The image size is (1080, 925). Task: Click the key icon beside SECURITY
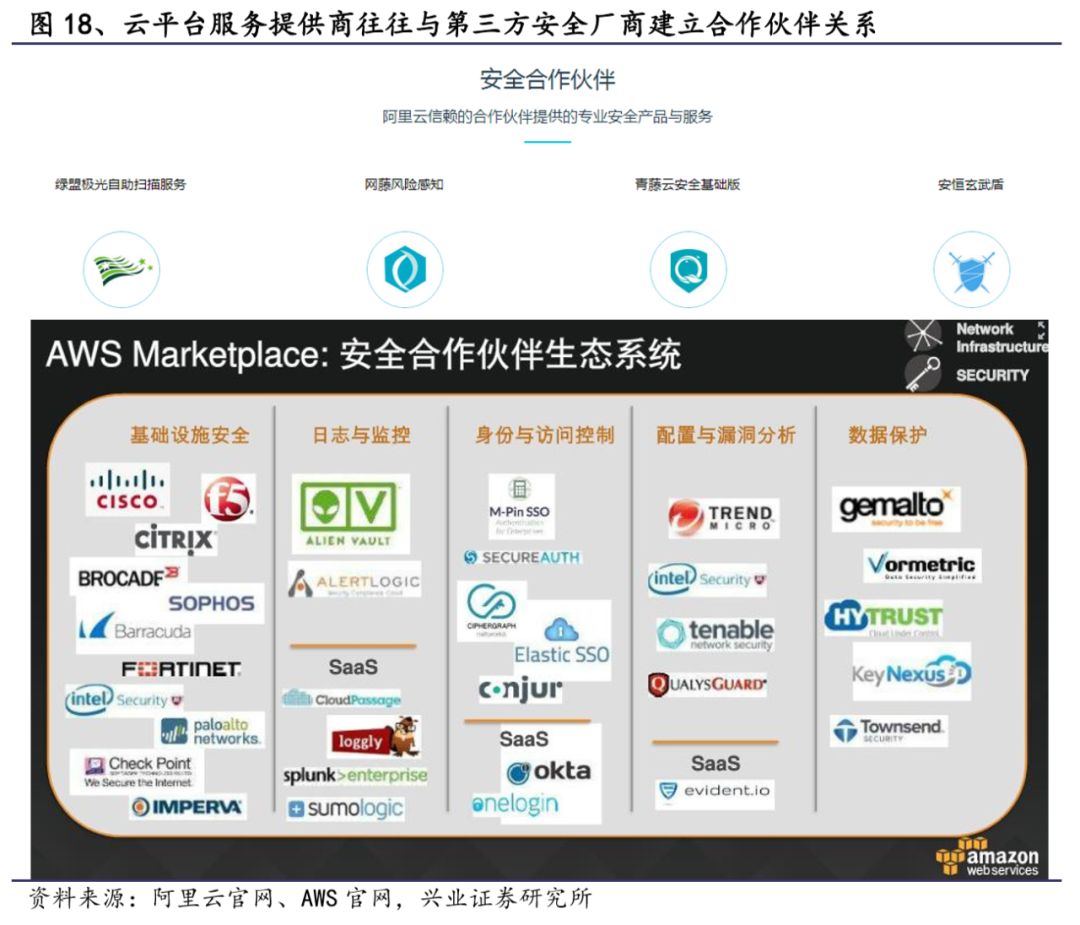923,374
